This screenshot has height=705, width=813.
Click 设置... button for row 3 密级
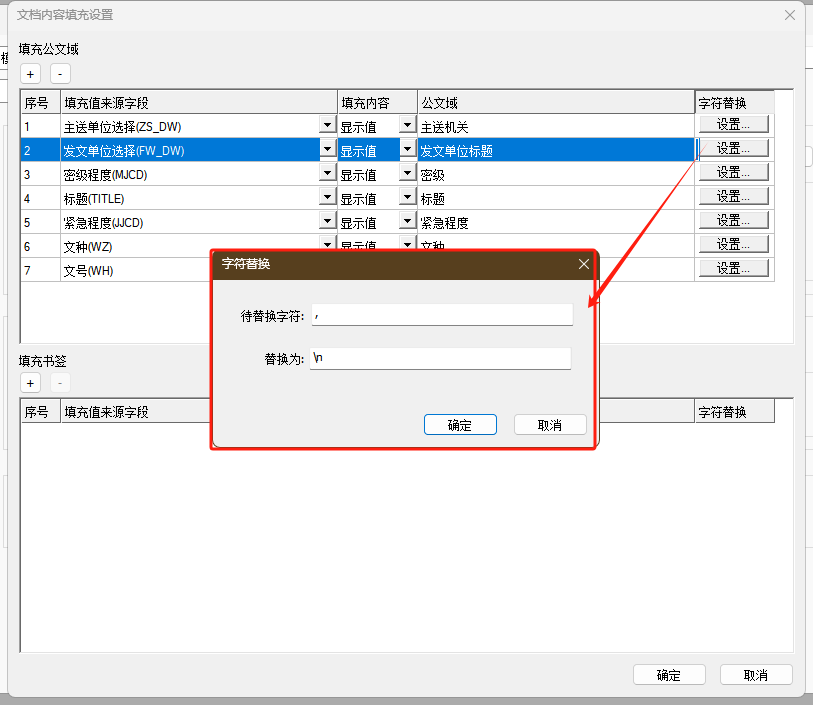(x=734, y=173)
